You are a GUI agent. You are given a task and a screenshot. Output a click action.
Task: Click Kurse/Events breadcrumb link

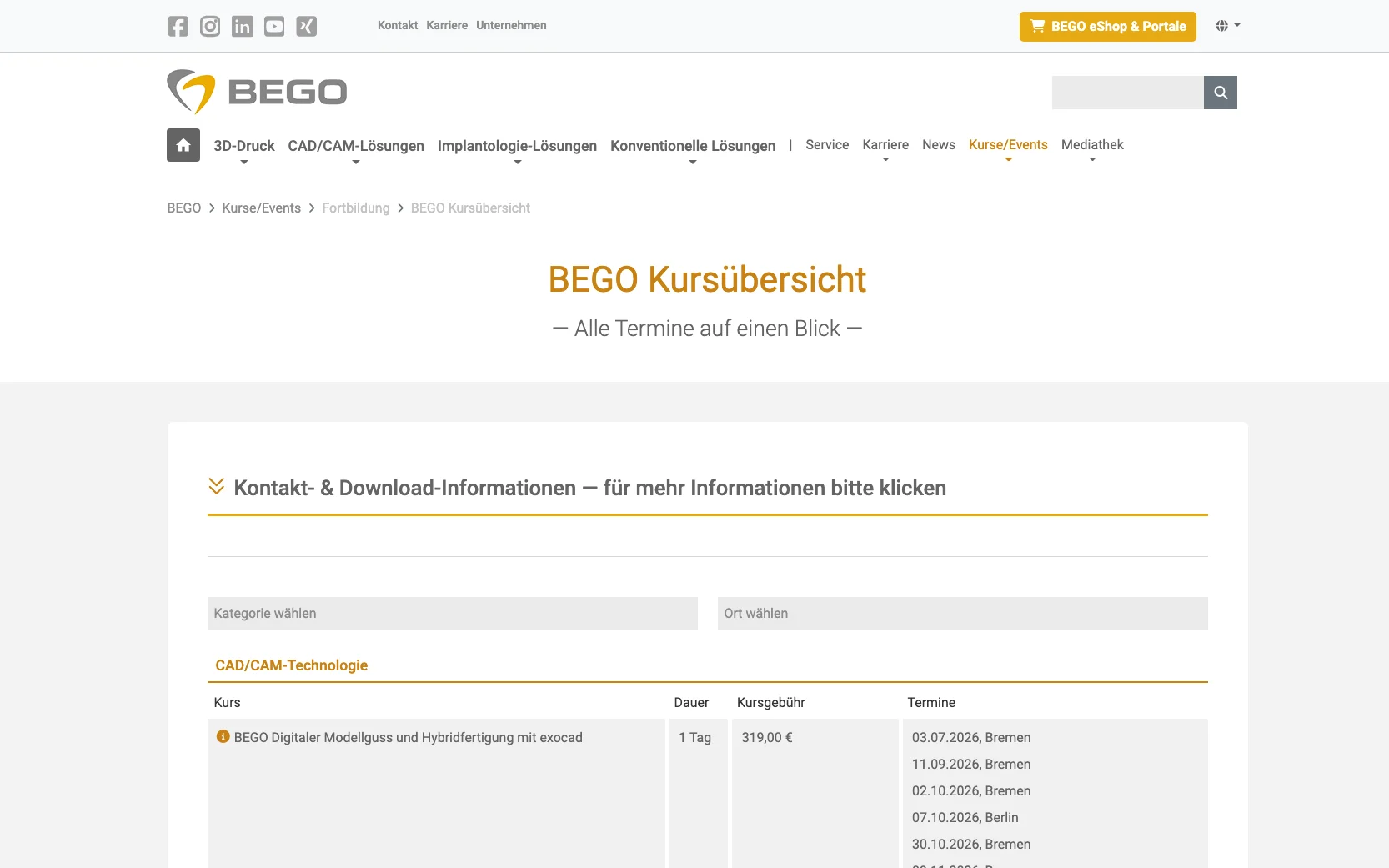[x=262, y=208]
